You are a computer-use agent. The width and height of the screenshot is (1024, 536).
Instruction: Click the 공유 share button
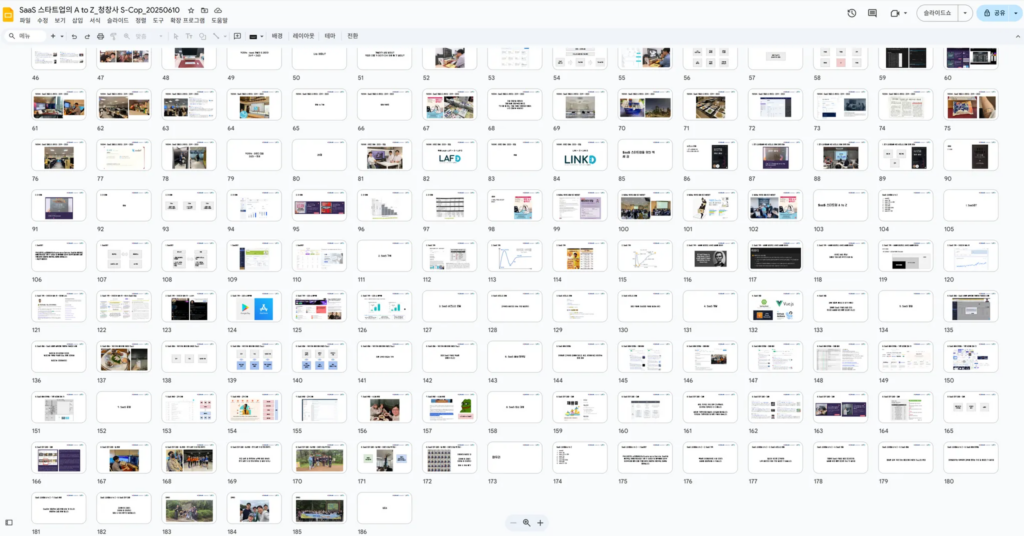point(993,13)
